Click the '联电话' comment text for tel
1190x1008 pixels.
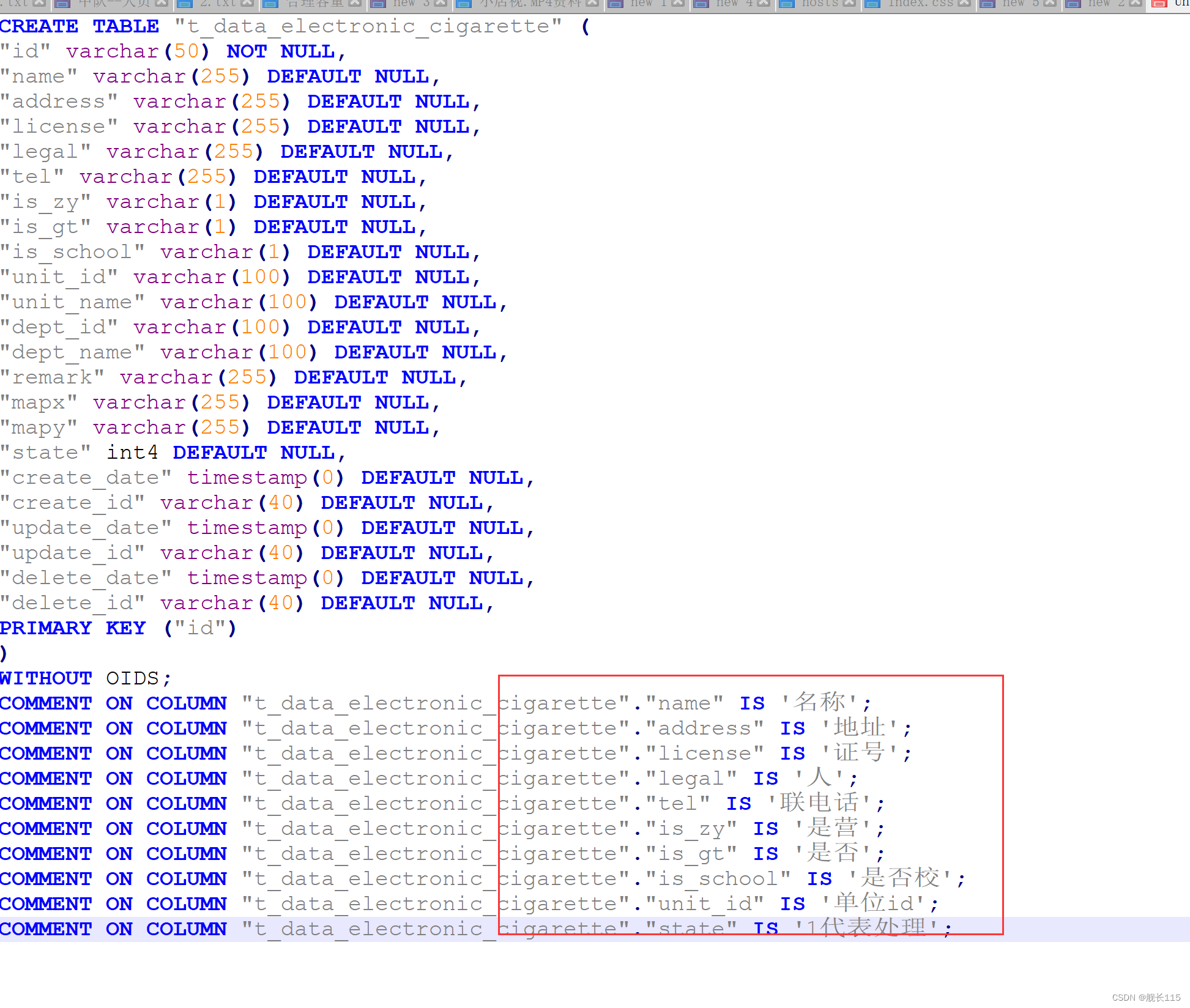820,803
